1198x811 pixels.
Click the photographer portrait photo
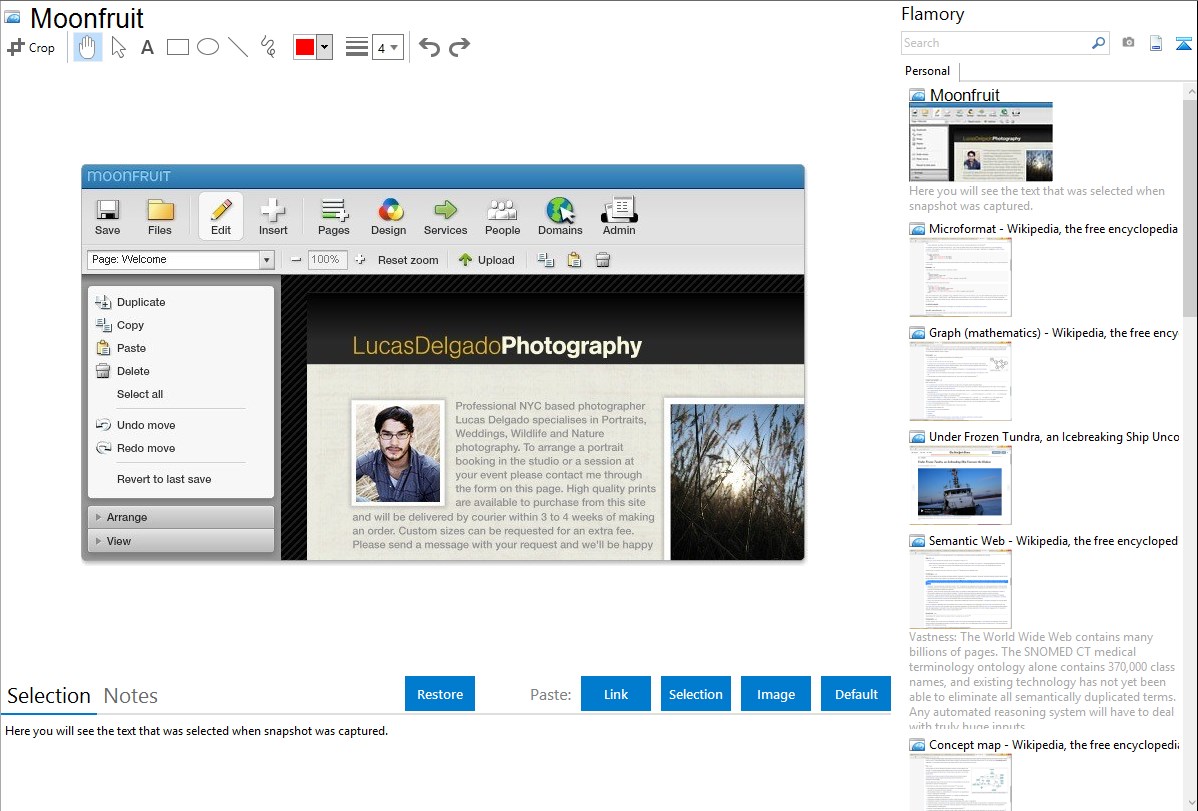398,453
